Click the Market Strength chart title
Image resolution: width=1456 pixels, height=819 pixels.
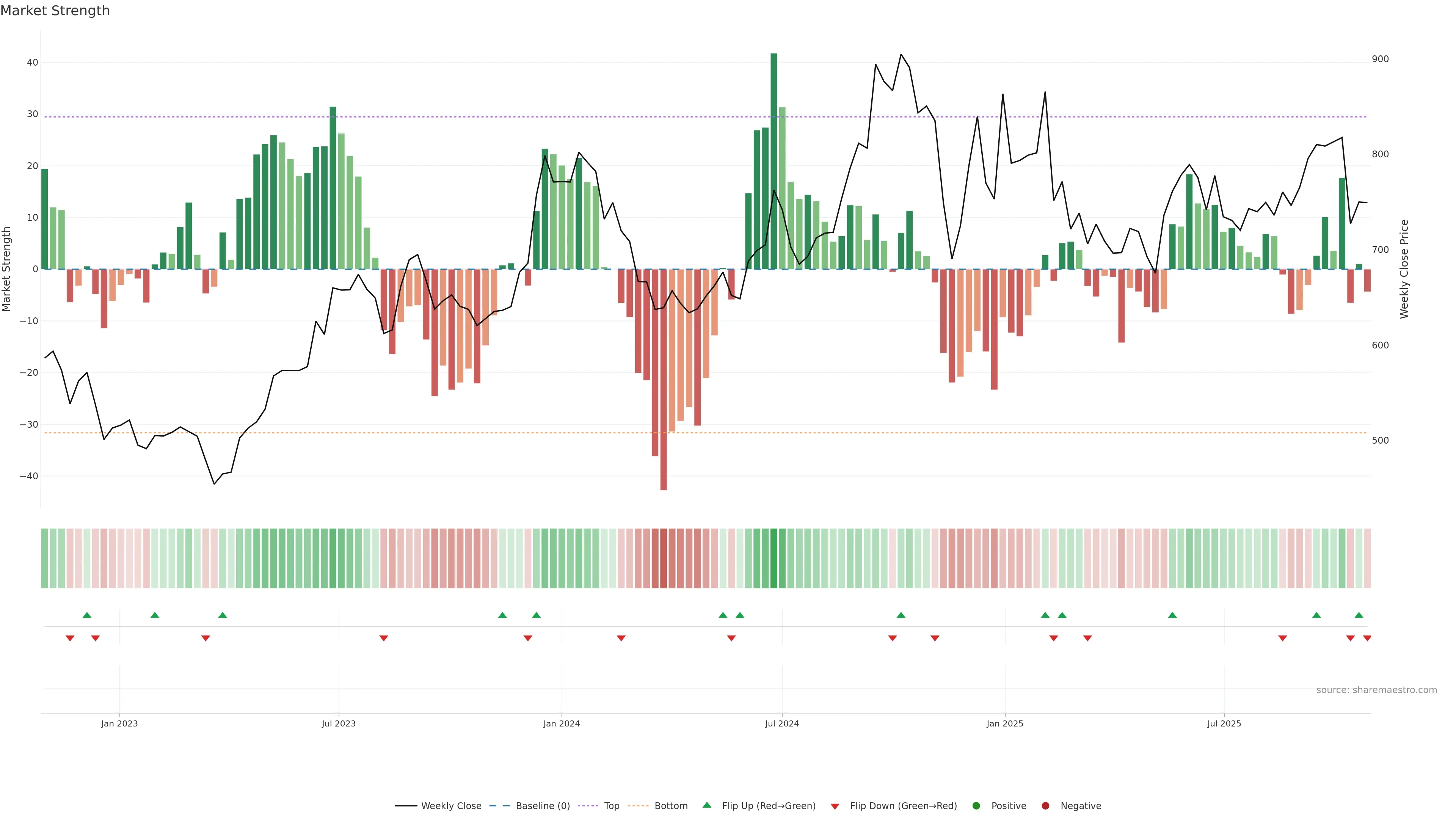55,11
